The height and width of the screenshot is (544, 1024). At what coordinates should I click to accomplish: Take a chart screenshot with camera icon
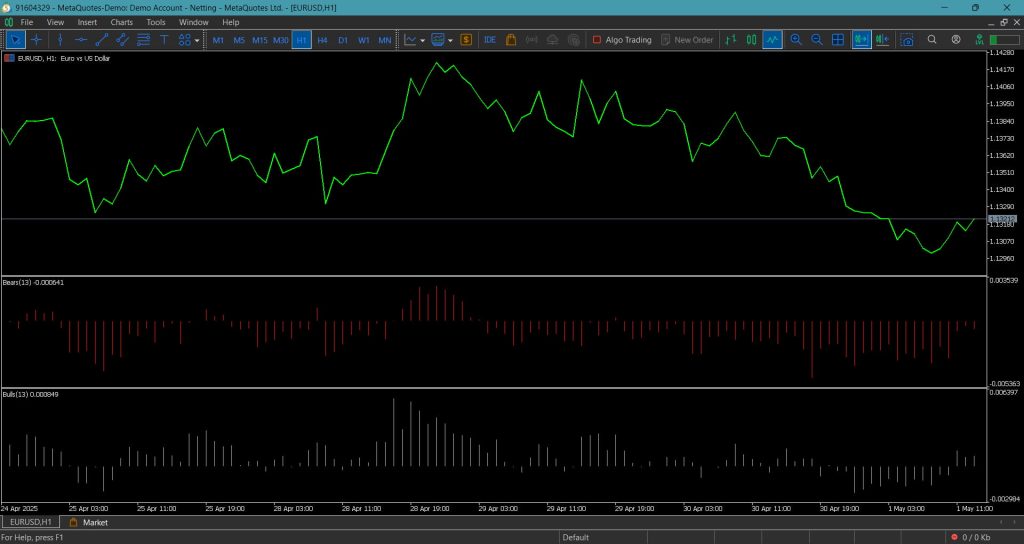(906, 40)
